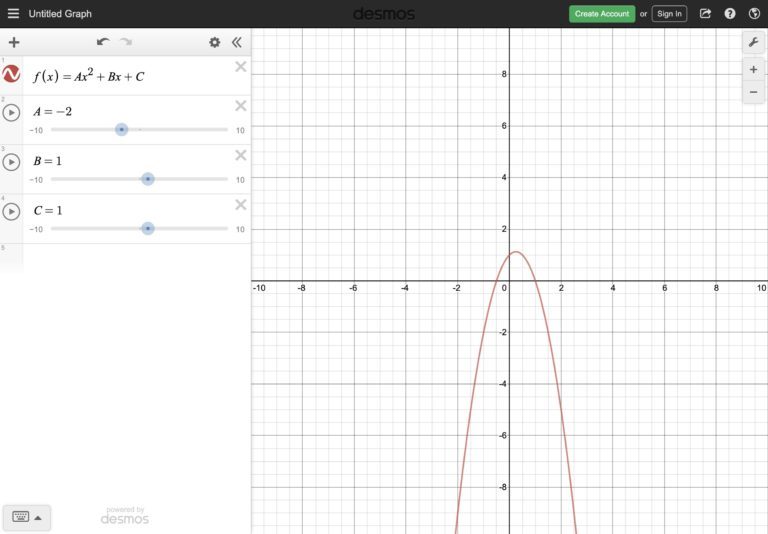Click the Create Account button
The image size is (768, 534).
coord(602,14)
